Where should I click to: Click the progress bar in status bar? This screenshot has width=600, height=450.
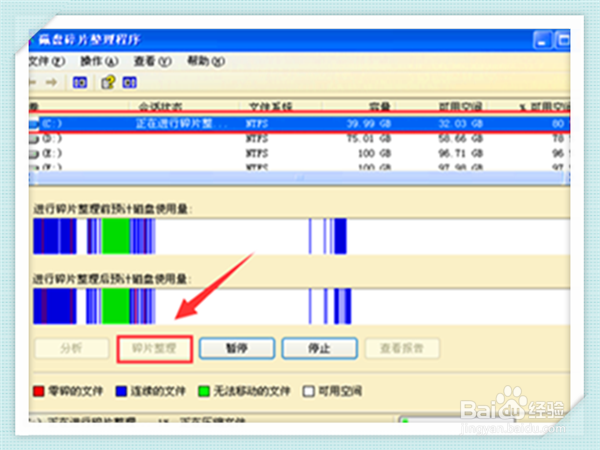pos(457,420)
